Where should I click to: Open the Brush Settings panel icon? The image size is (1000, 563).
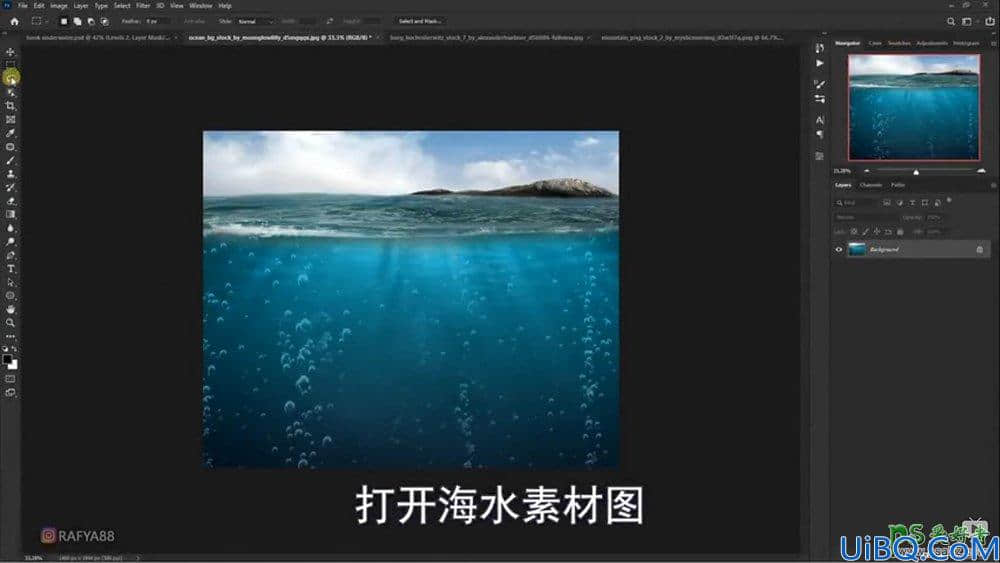pos(820,84)
